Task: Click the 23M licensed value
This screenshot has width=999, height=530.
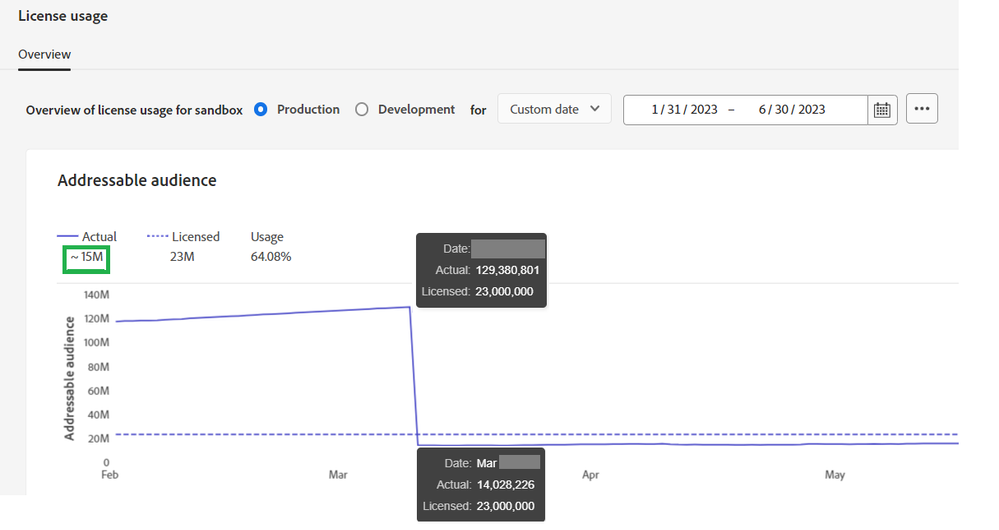Action: [182, 257]
